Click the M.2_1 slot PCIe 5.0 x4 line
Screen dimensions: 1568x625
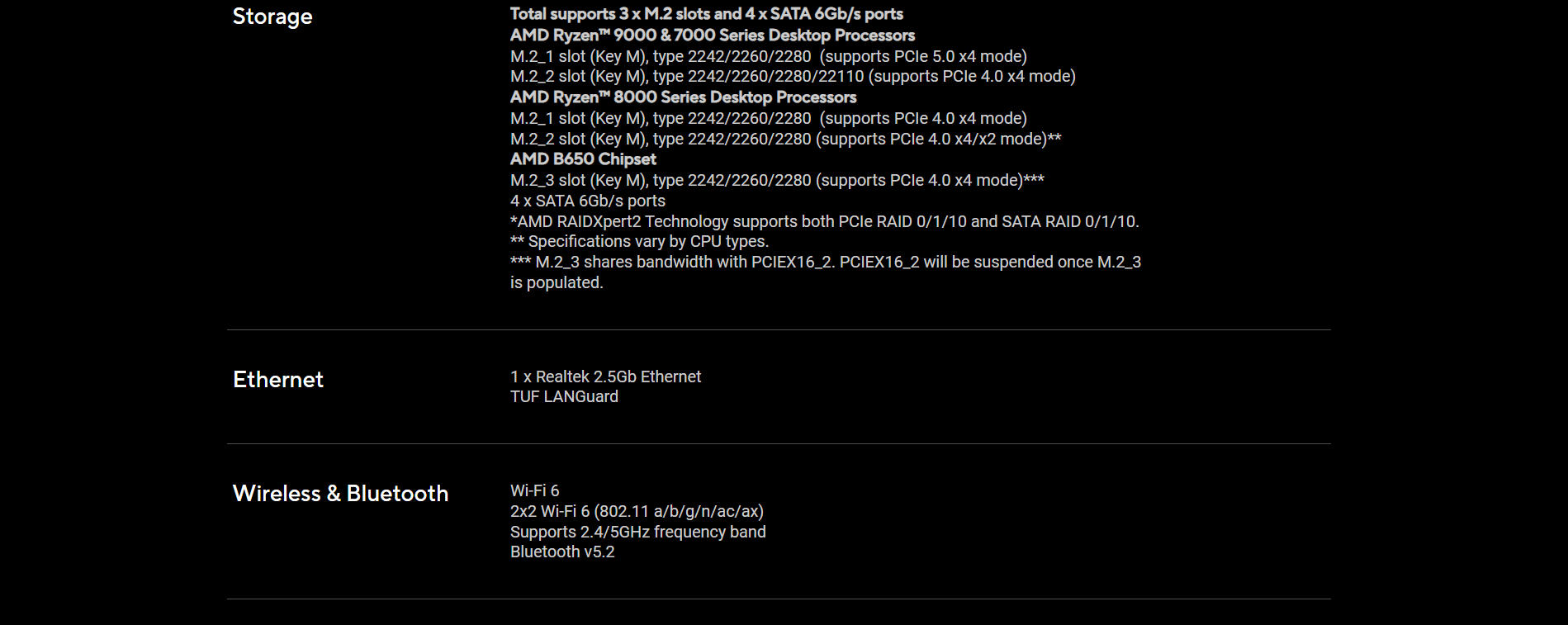(769, 56)
